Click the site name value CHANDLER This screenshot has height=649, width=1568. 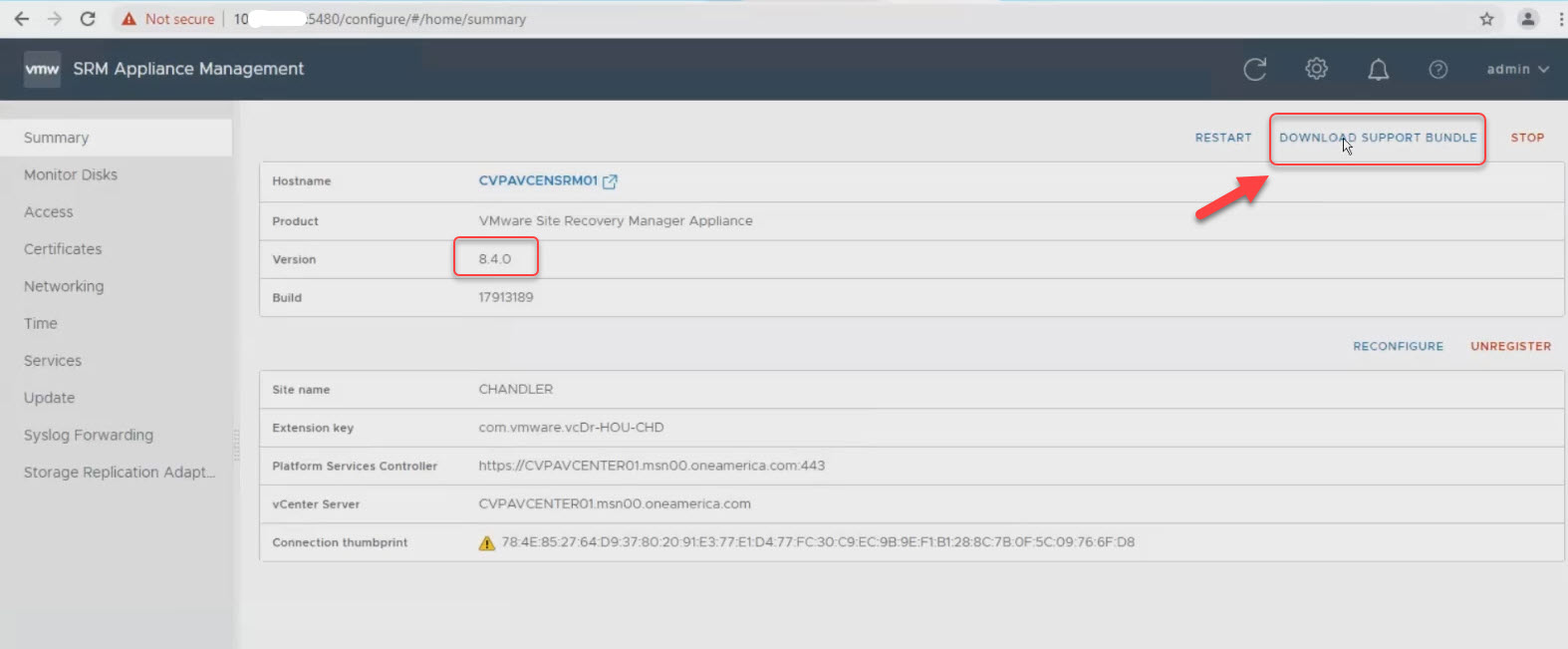point(516,390)
